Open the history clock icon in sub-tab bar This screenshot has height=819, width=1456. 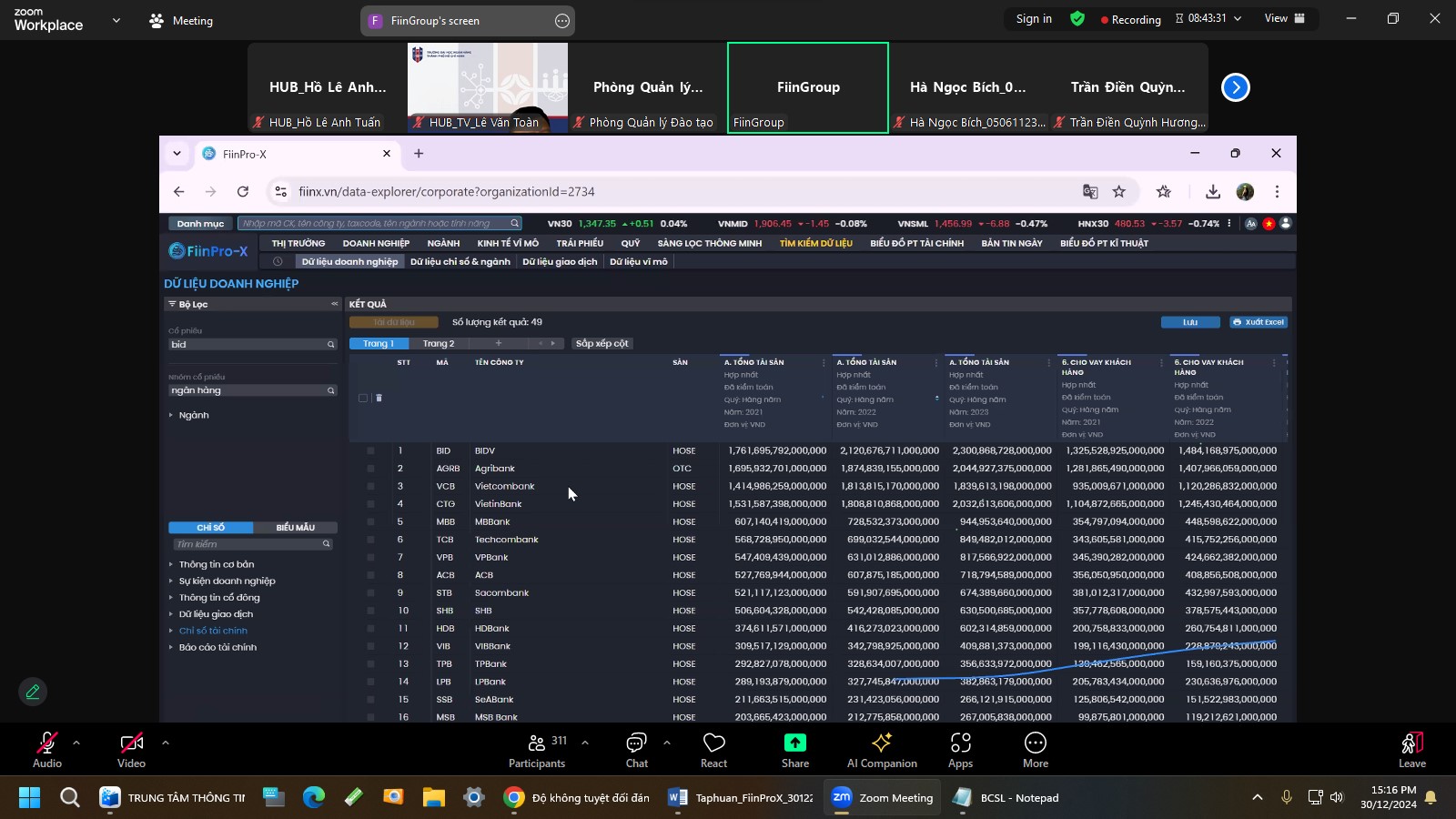point(278,261)
